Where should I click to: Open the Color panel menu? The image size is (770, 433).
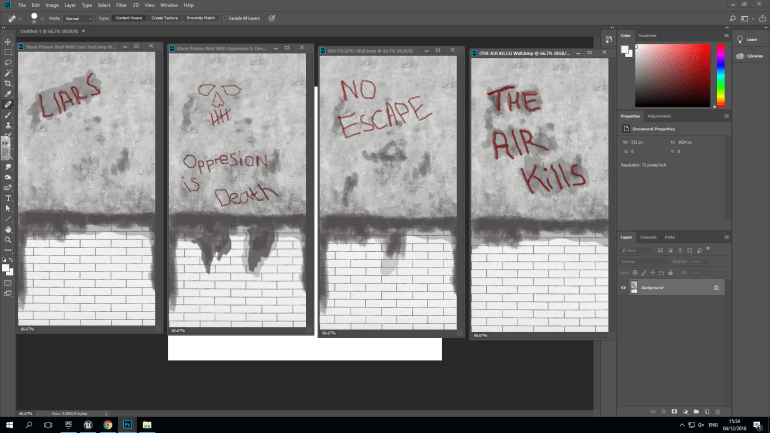(x=726, y=35)
